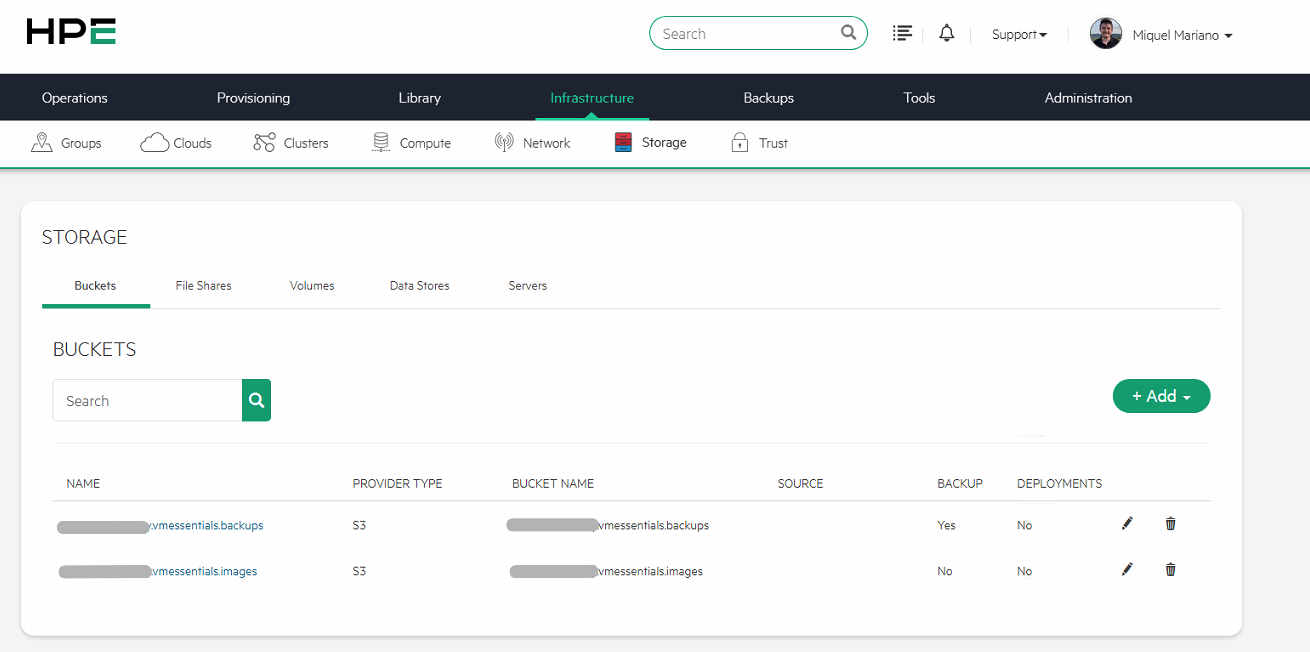Delete the vmessentials.backups bucket with trash icon
1310x652 pixels.
tap(1170, 524)
